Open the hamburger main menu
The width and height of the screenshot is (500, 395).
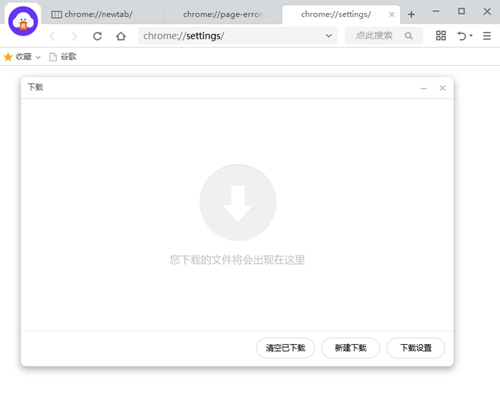[x=487, y=36]
